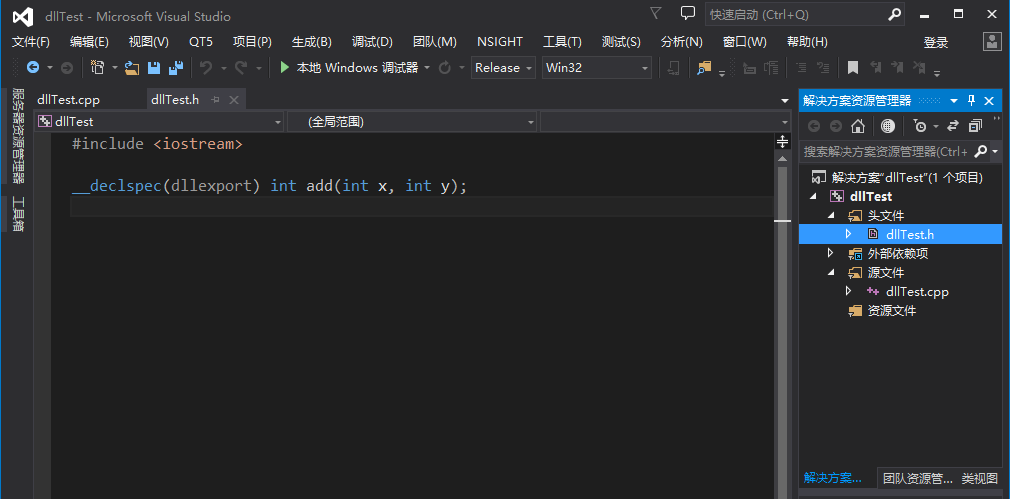The image size is (1010, 499).
Task: Open the Release configuration dropdown
Action: click(504, 68)
